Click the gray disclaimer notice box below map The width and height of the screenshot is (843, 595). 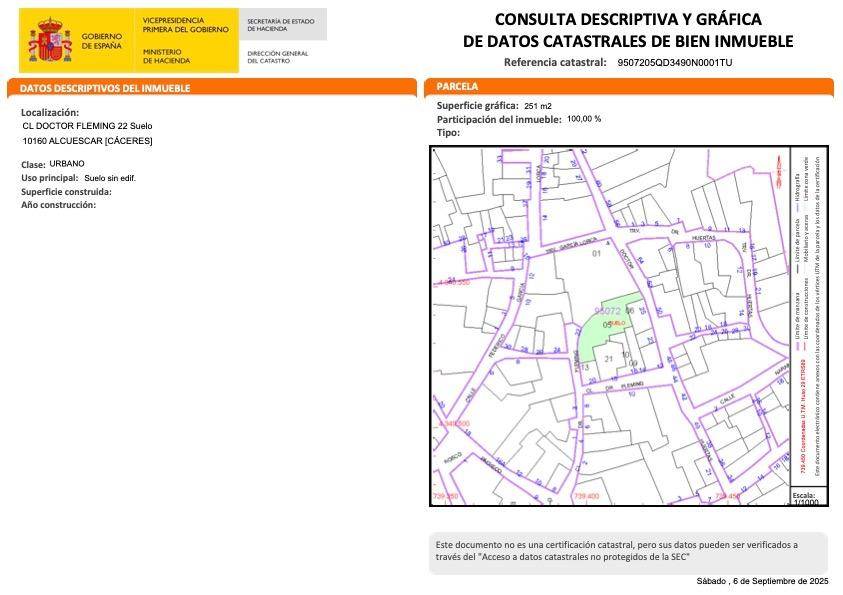(628, 551)
